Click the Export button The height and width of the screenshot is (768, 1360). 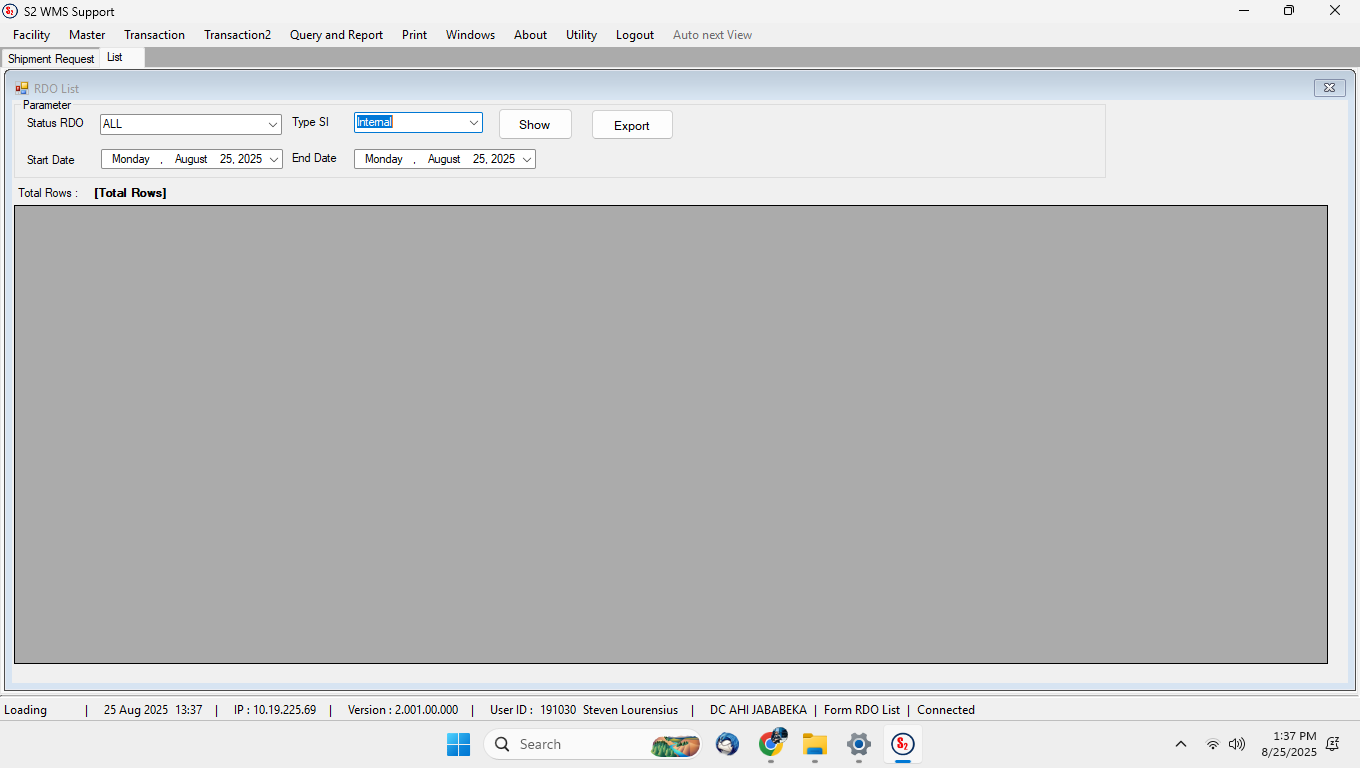click(632, 125)
